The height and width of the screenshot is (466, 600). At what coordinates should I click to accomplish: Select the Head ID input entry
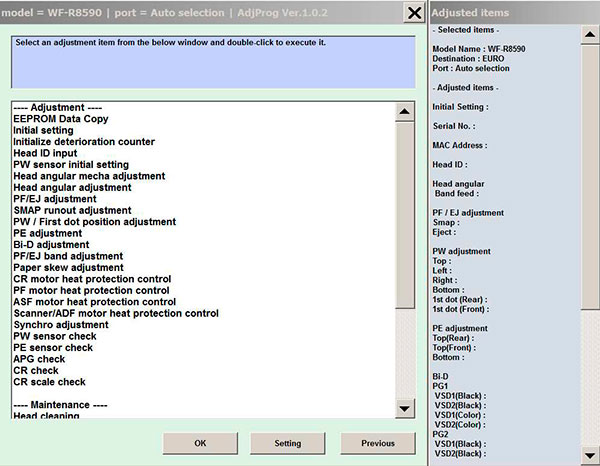pyautogui.click(x=45, y=153)
